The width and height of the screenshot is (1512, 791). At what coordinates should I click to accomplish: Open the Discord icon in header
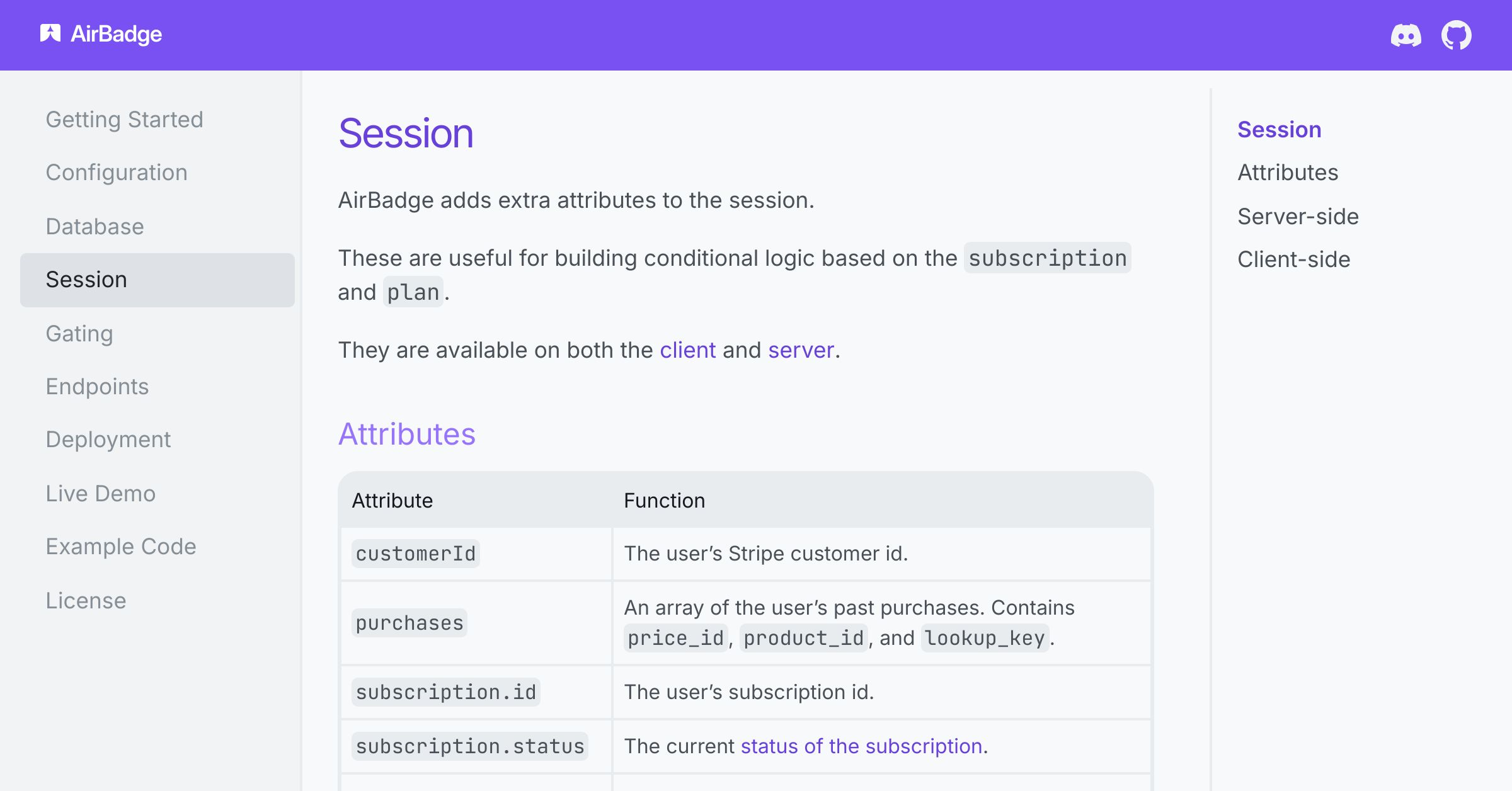(1406, 35)
